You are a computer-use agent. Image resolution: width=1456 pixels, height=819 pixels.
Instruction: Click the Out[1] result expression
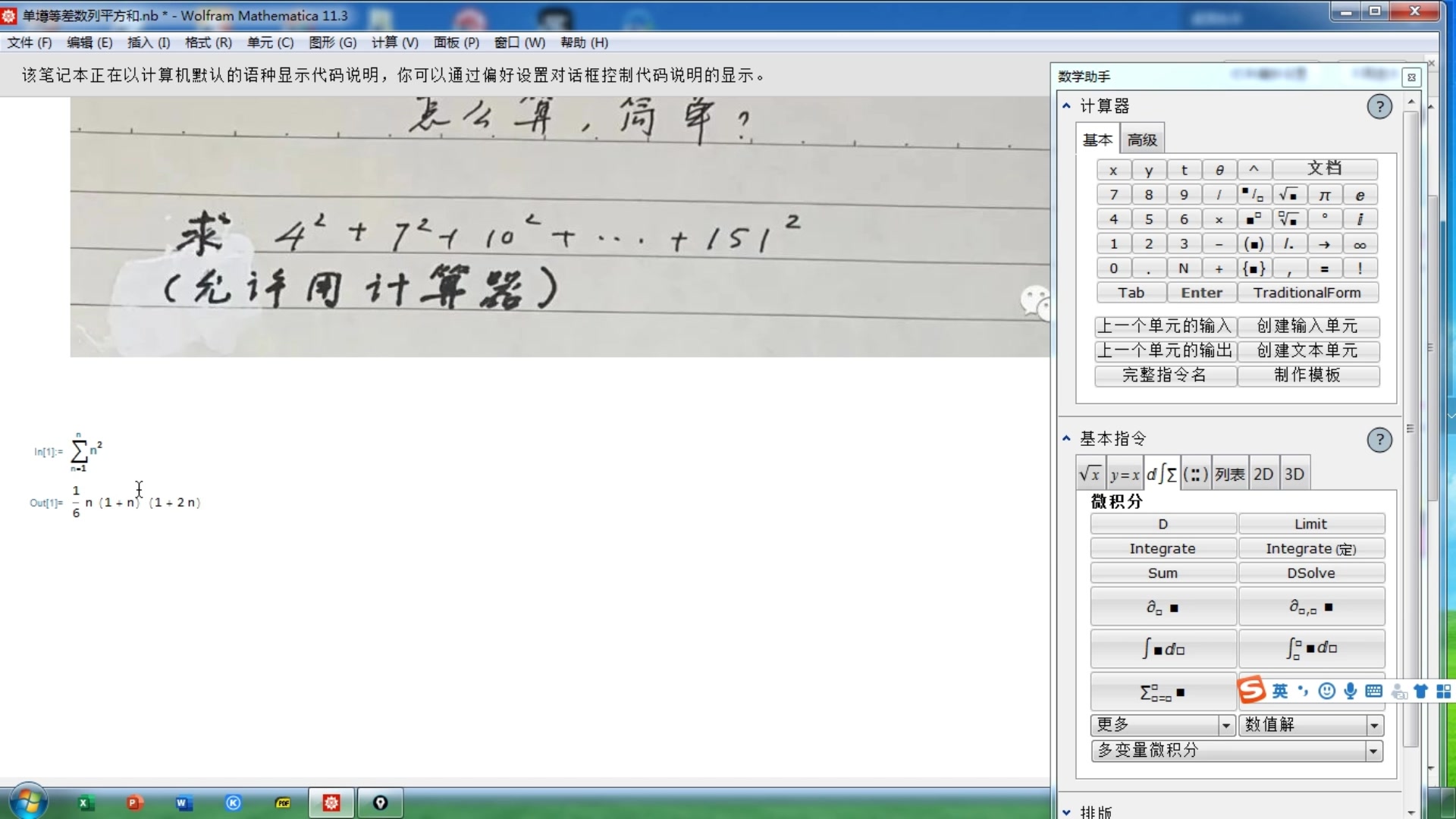[136, 502]
